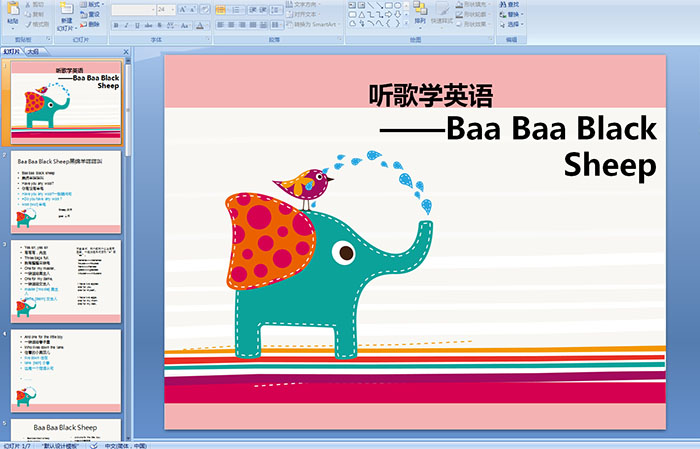
Task: Toggle Bold formatting
Action: [116, 25]
